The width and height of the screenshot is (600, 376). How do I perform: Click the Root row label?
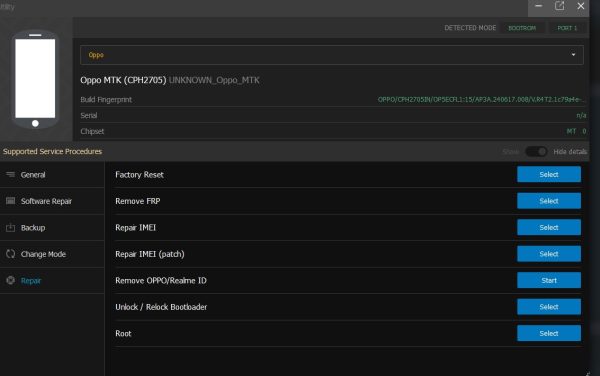click(x=123, y=334)
